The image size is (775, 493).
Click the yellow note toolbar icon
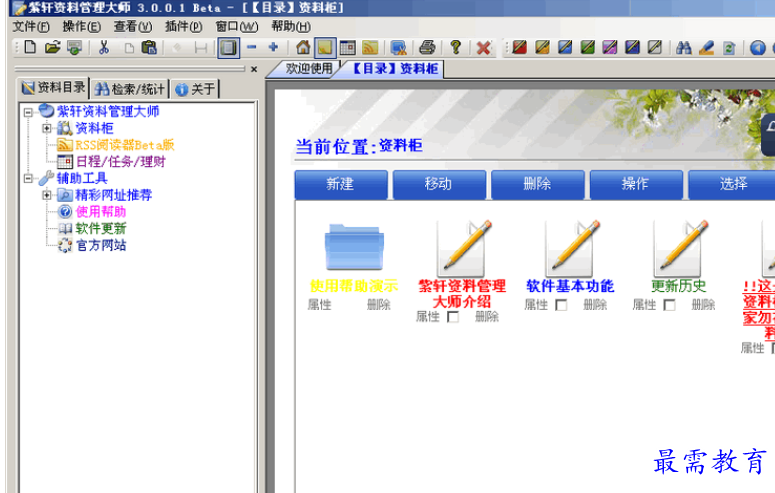click(x=325, y=47)
